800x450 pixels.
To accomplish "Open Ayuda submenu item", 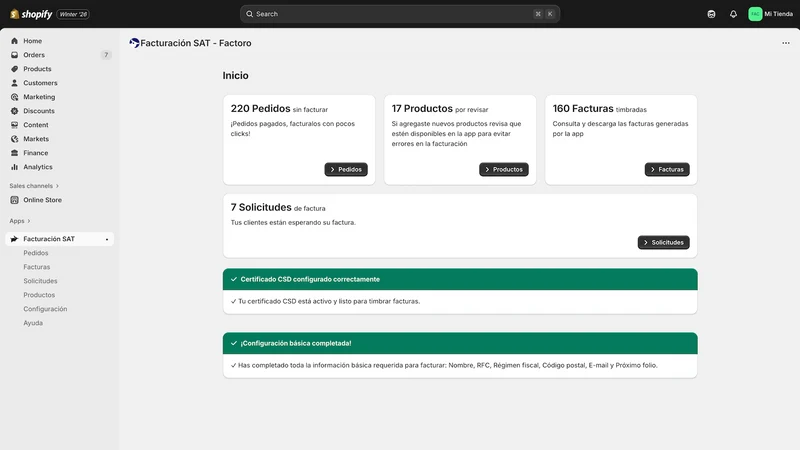I will coord(33,323).
